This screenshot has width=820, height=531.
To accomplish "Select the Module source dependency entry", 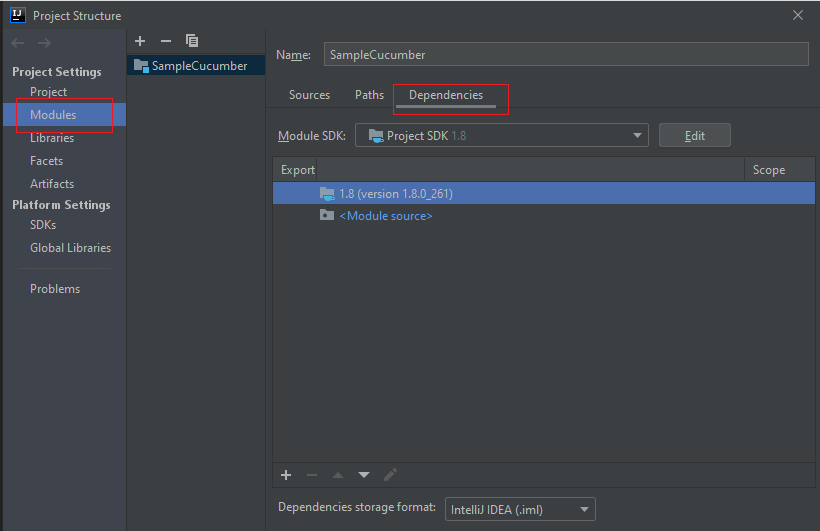I will pos(385,216).
